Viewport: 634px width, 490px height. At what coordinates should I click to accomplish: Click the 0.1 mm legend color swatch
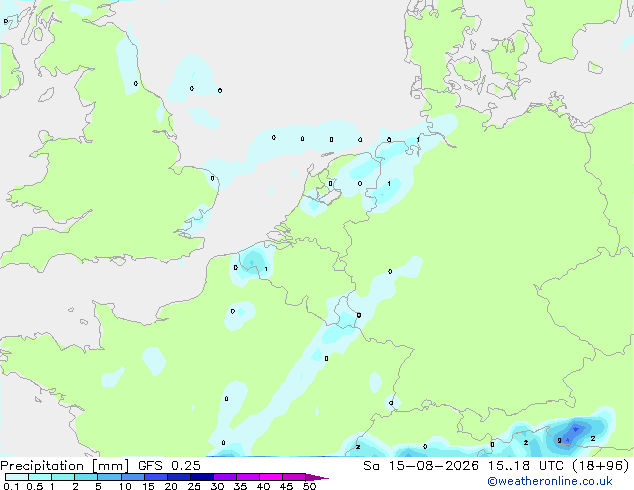click(17, 477)
